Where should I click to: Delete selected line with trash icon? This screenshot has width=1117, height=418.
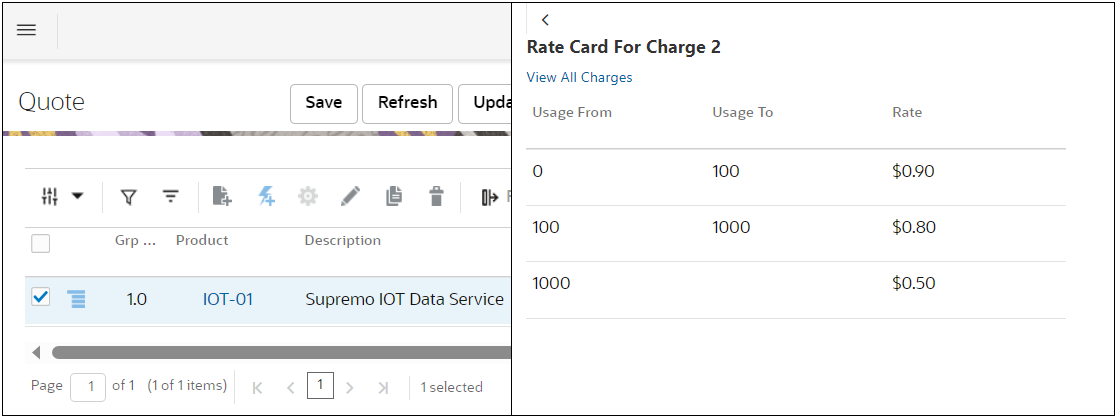436,197
